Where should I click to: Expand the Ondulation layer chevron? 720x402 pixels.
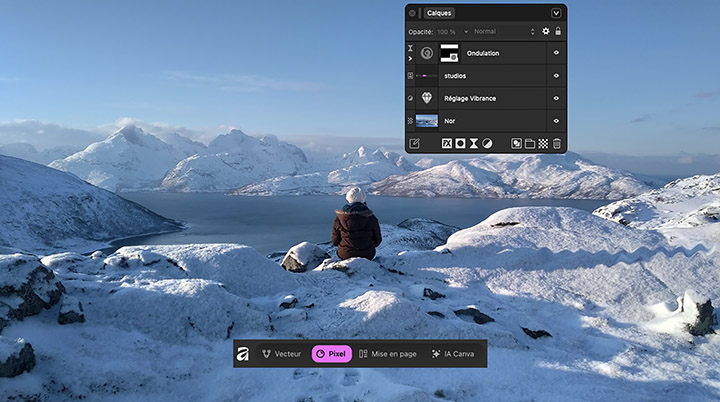410,59
